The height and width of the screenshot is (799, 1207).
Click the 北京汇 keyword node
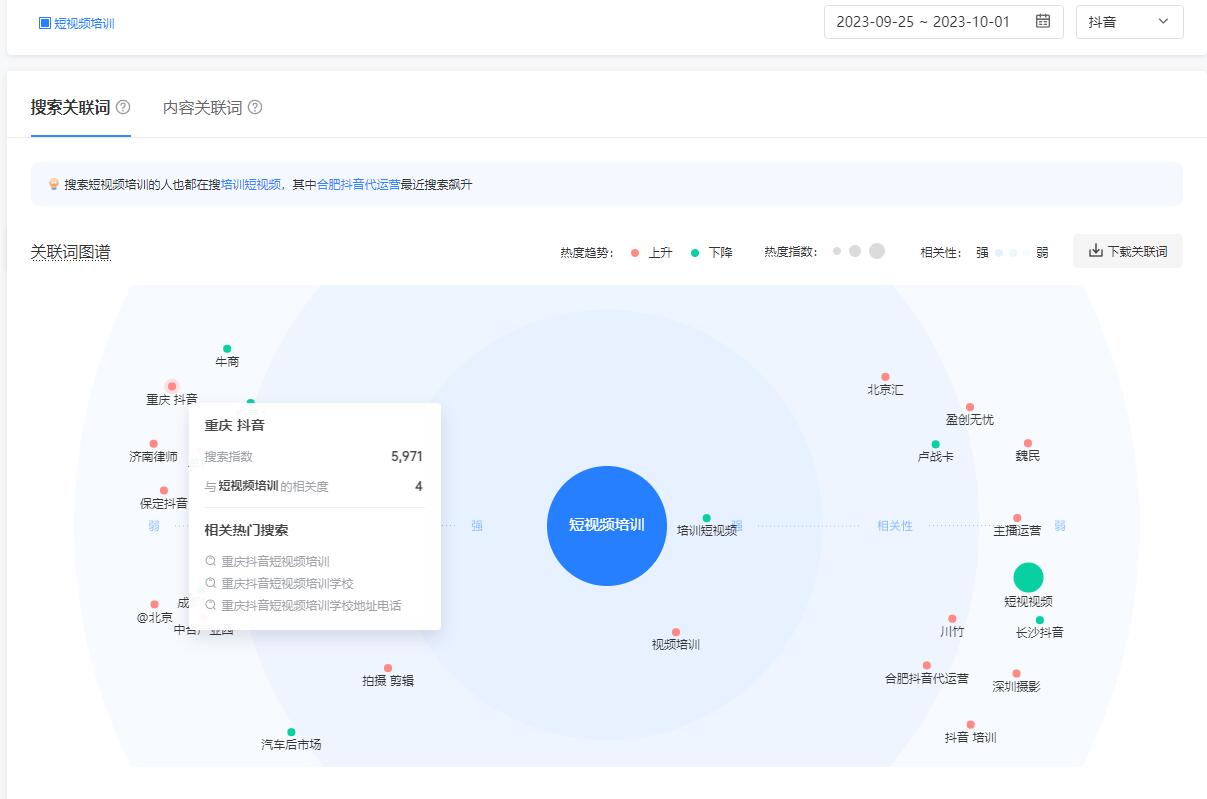coord(885,377)
